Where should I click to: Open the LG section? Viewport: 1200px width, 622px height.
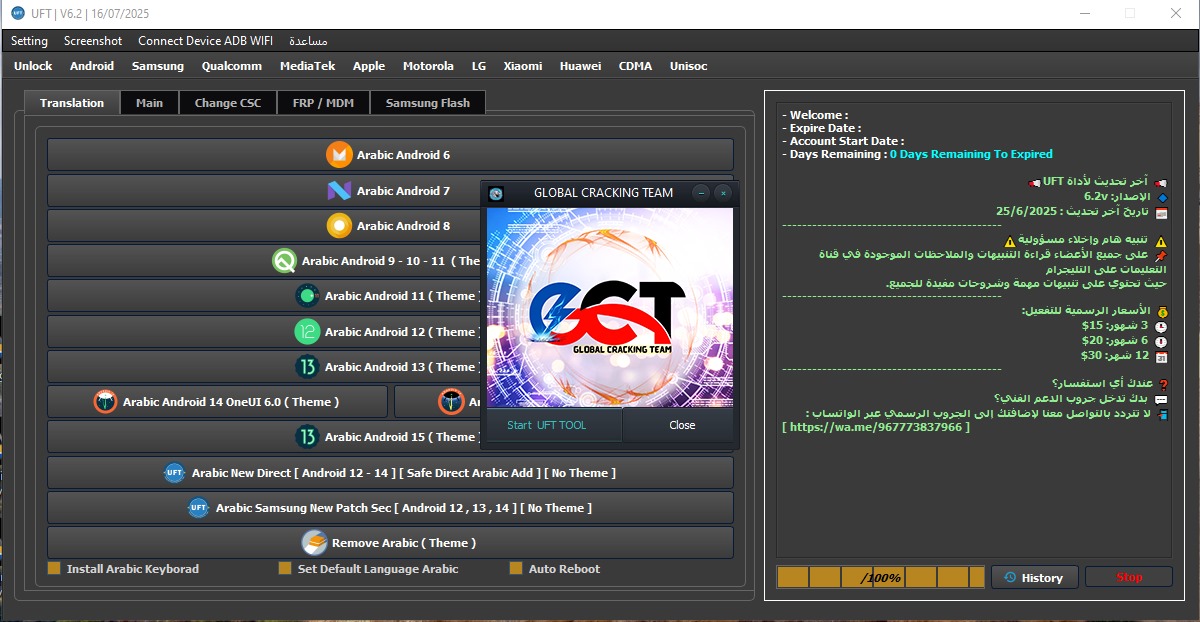(479, 66)
